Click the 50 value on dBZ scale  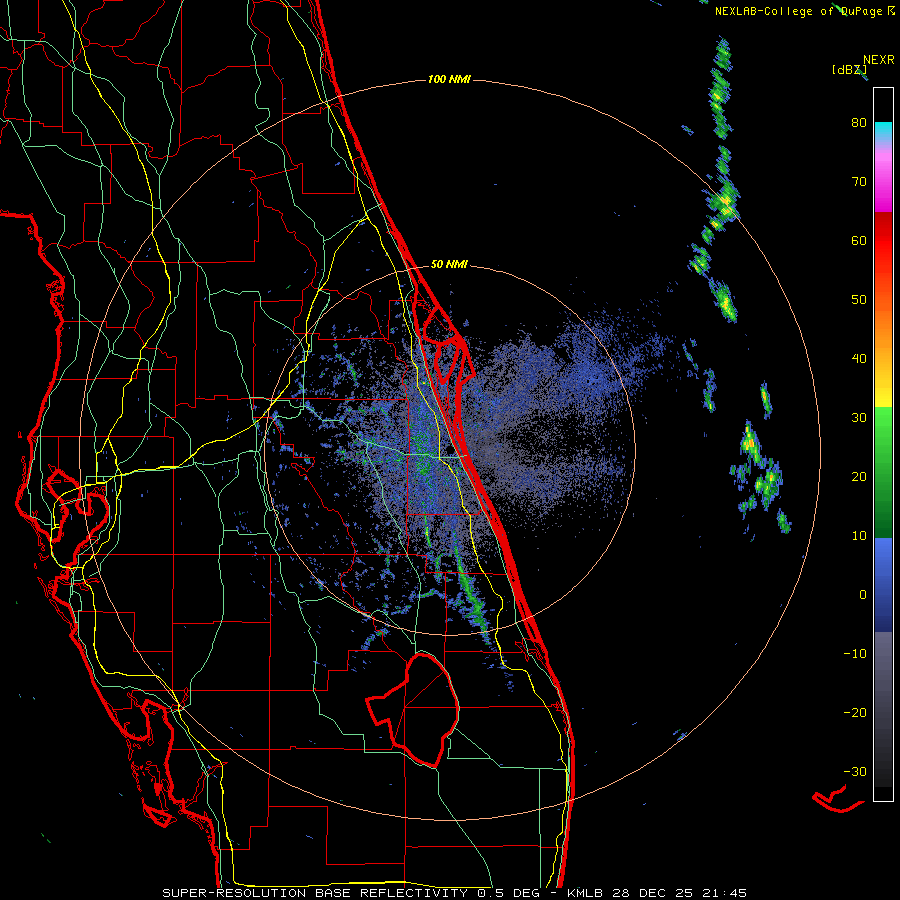859,300
